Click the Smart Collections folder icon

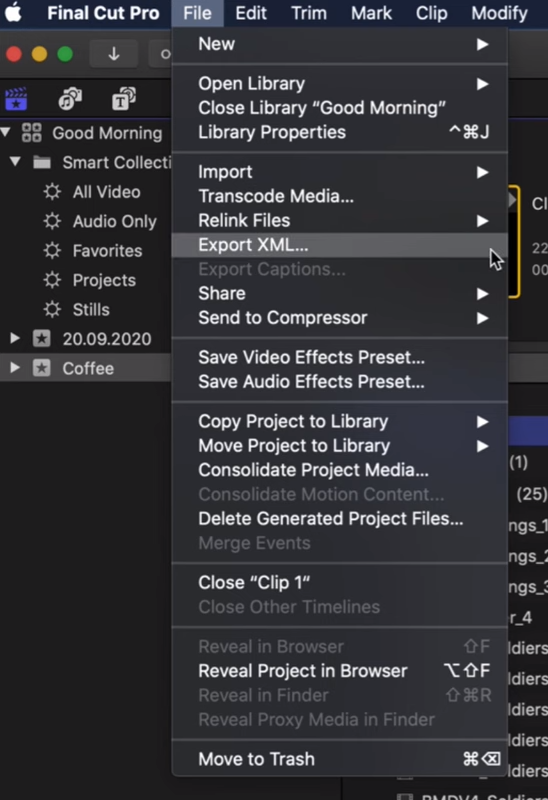pyautogui.click(x=42, y=162)
